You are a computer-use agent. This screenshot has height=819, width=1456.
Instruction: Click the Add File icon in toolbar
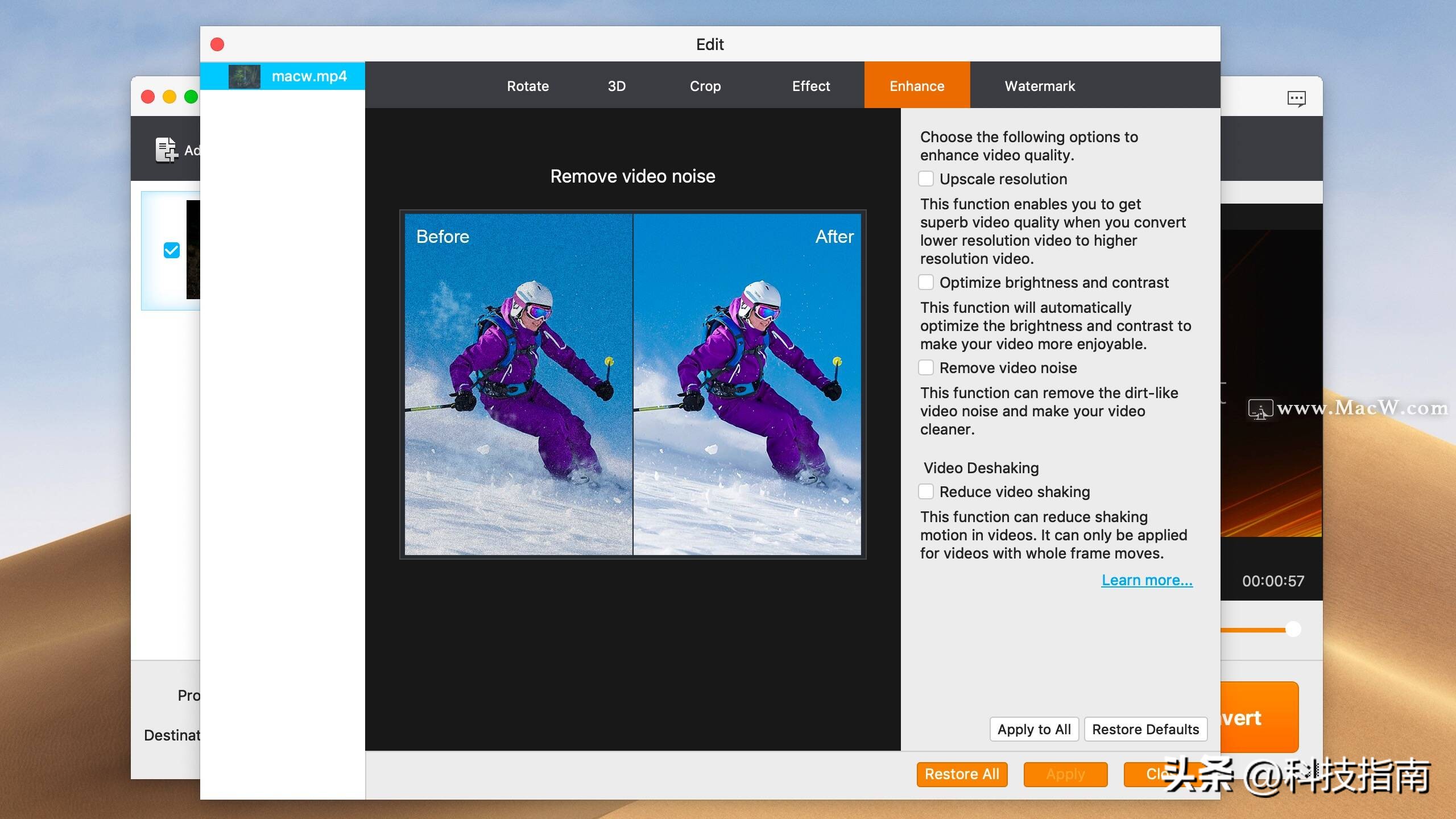pyautogui.click(x=167, y=150)
